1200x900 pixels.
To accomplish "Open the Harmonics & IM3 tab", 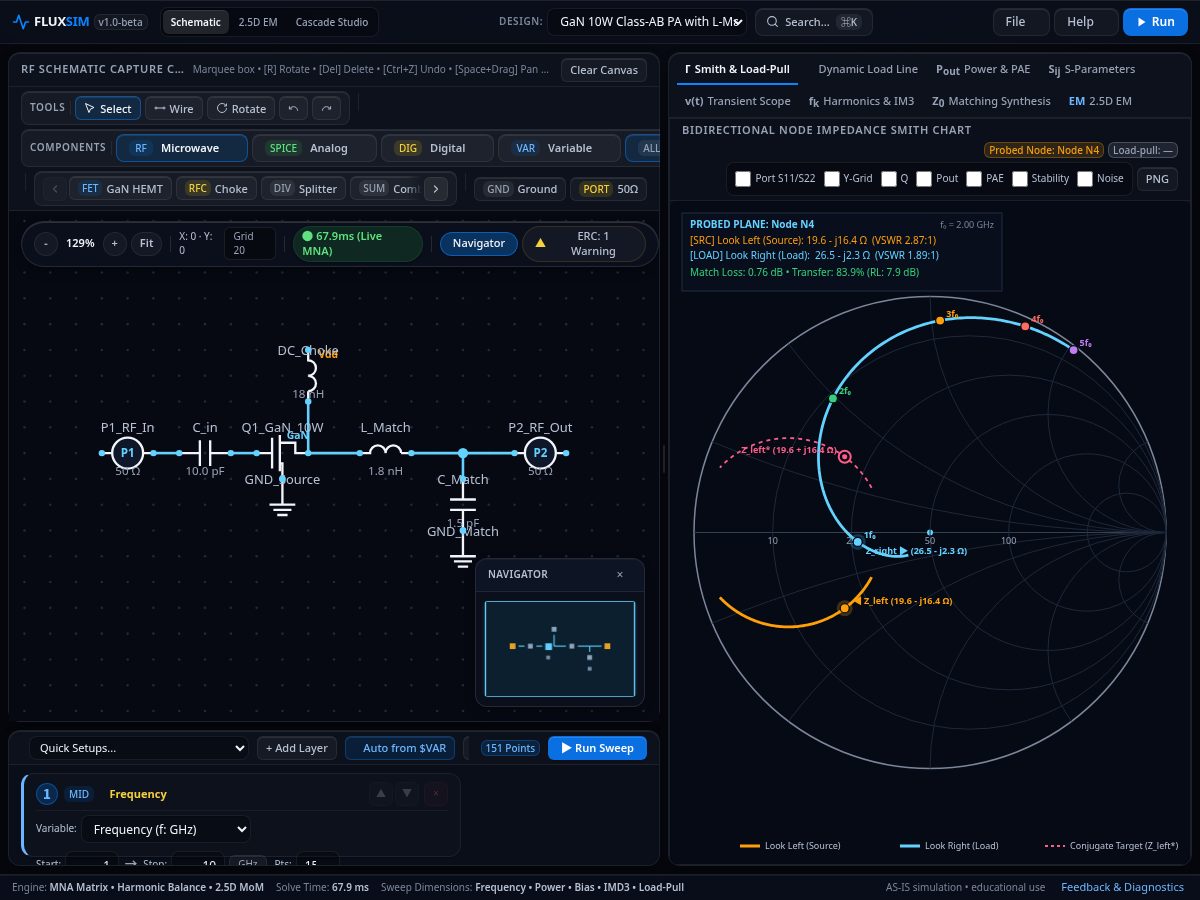I will (x=861, y=101).
